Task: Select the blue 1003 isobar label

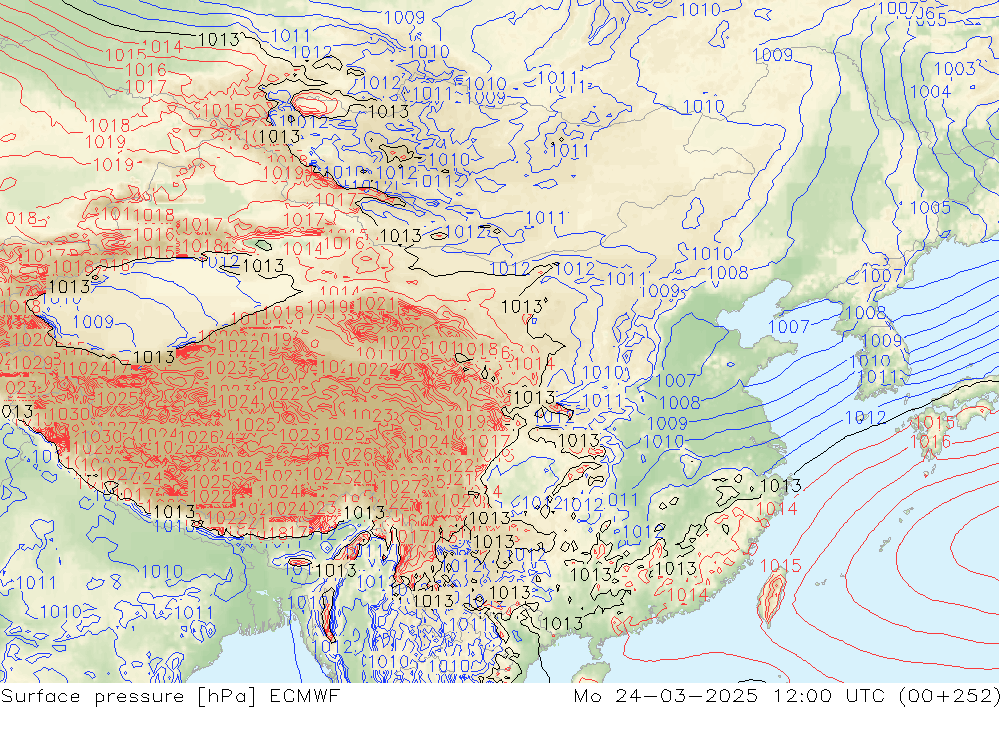Action: click(x=955, y=69)
